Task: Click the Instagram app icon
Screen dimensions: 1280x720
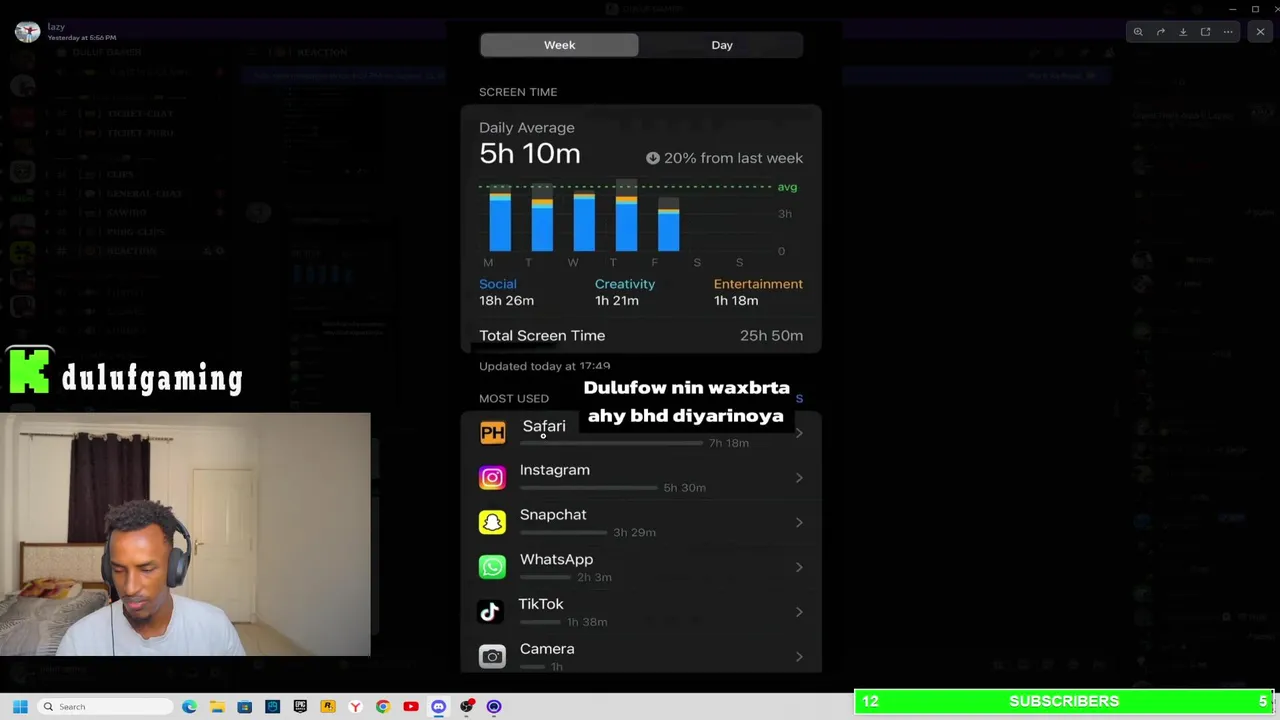Action: pyautogui.click(x=492, y=478)
